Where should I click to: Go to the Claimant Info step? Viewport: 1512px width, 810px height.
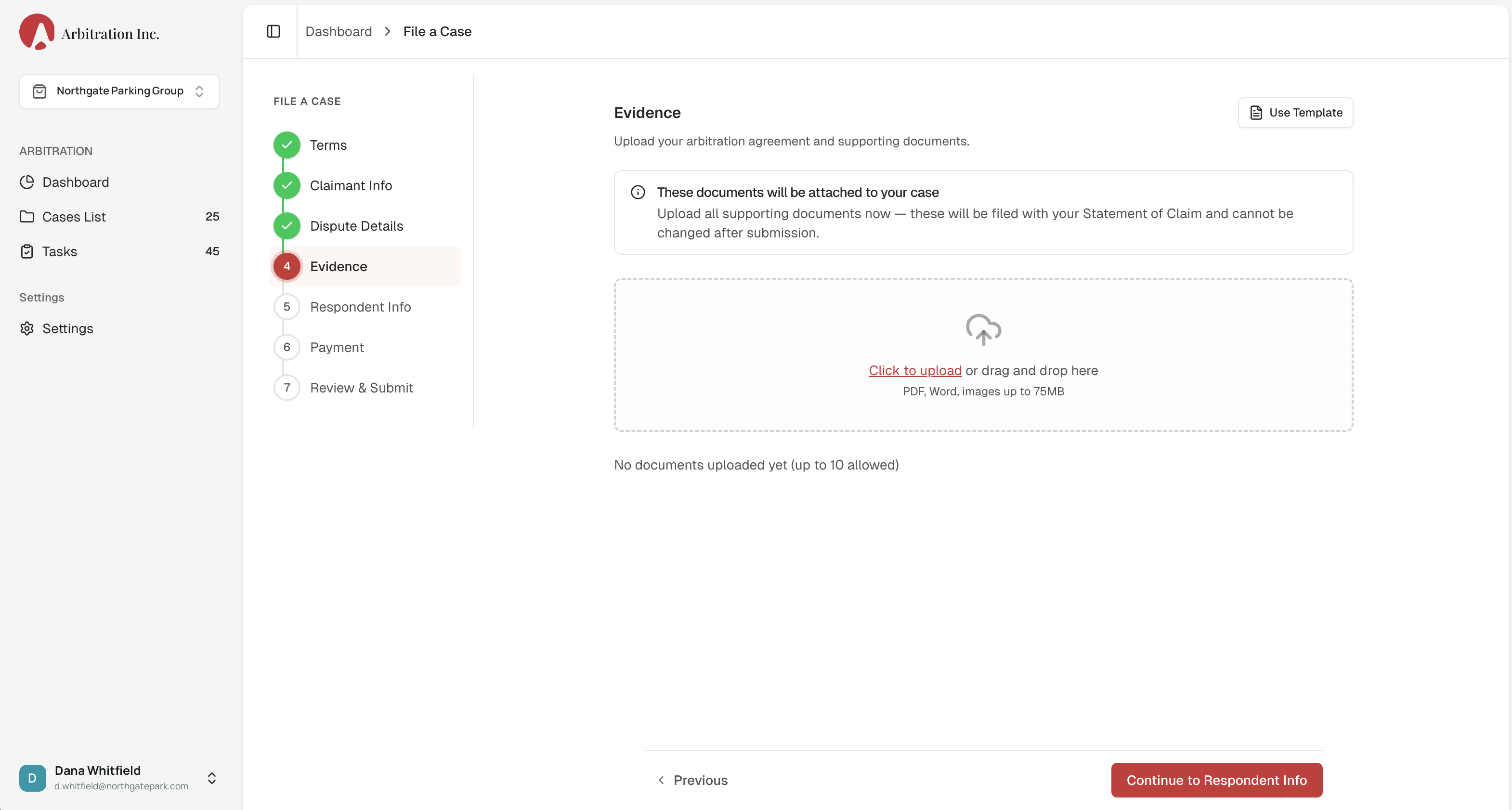[351, 185]
